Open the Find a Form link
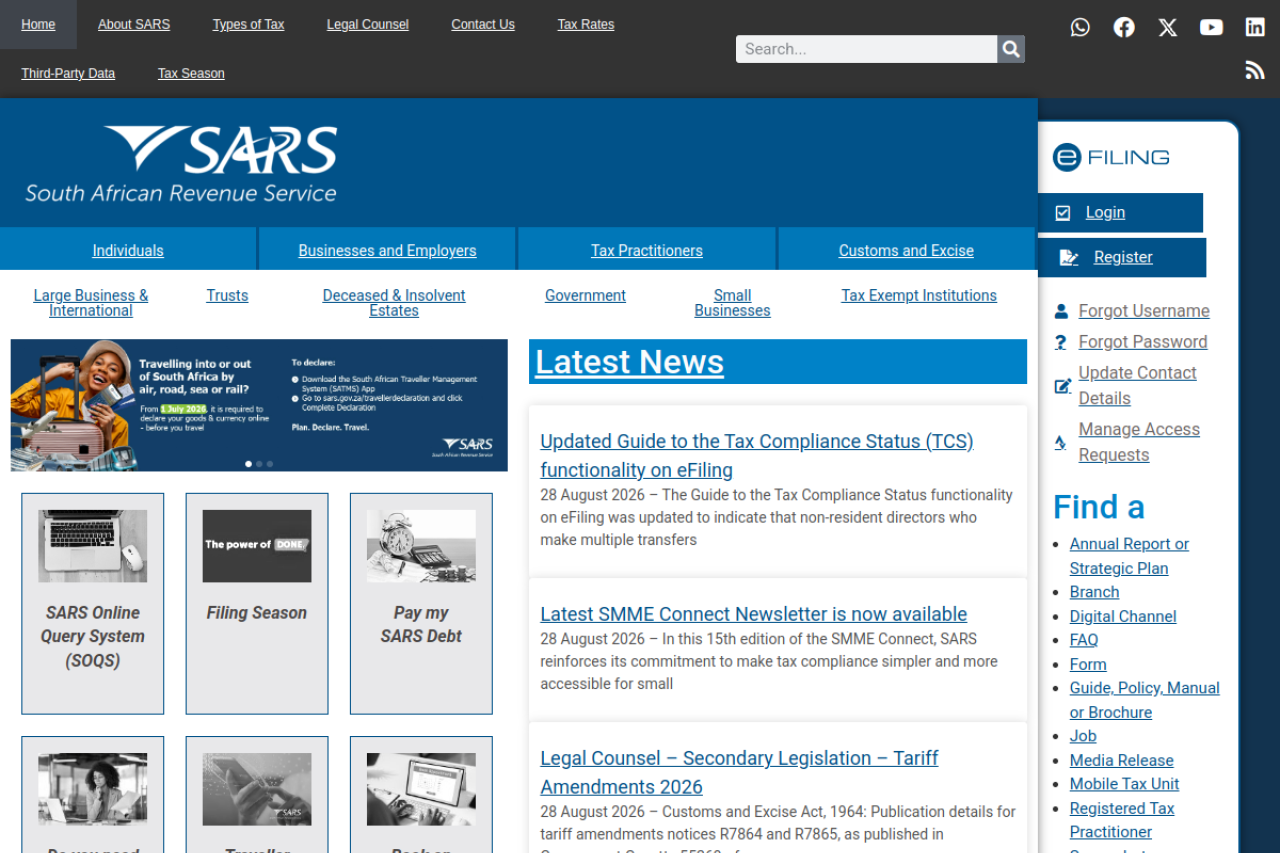Viewport: 1280px width, 853px height. pyautogui.click(x=1088, y=664)
